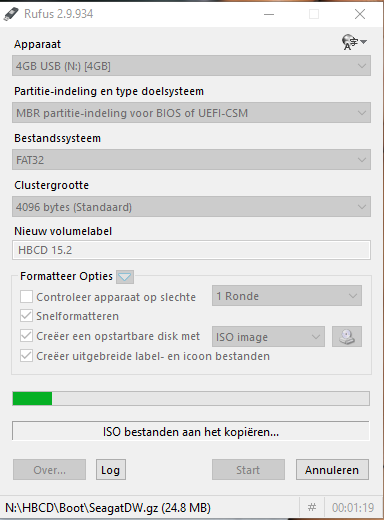Click the hash checksum # button
The image size is (384, 520).
(312, 508)
